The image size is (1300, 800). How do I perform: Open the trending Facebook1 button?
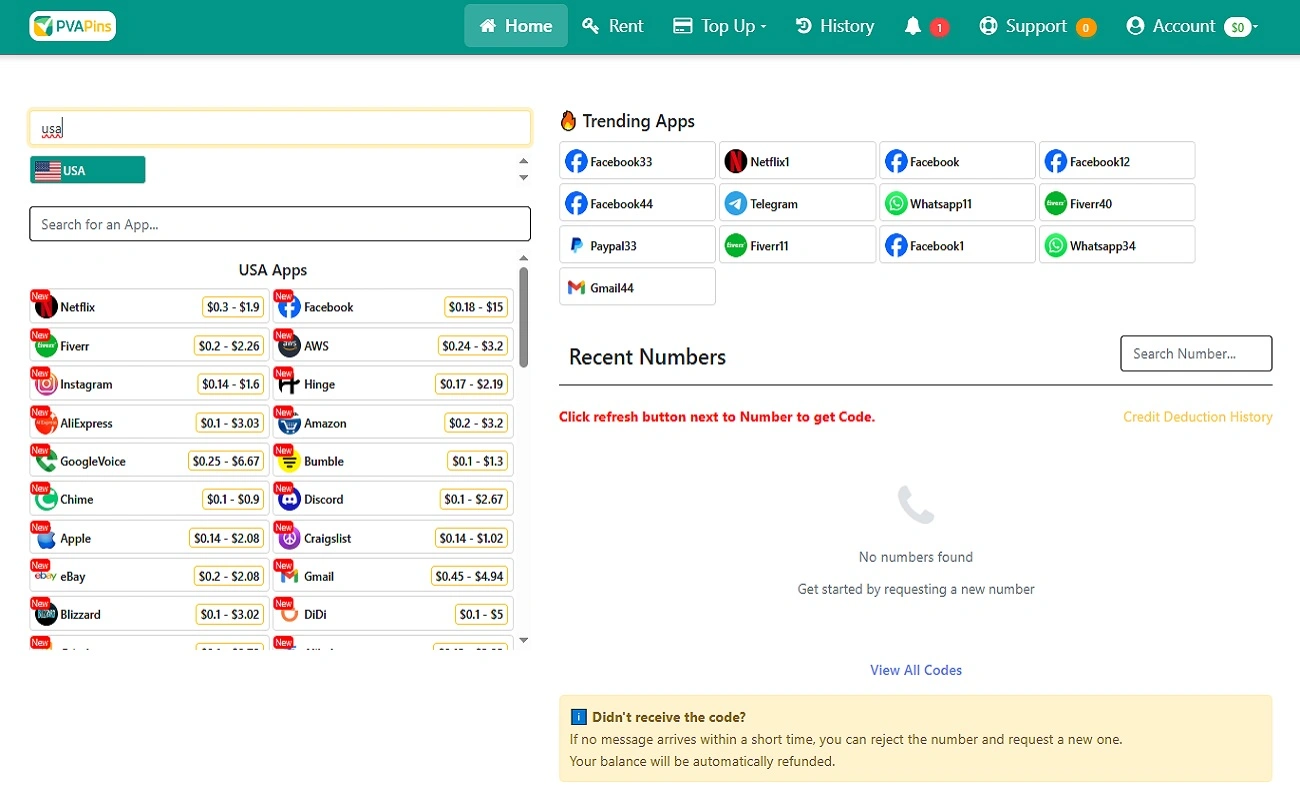(x=957, y=246)
